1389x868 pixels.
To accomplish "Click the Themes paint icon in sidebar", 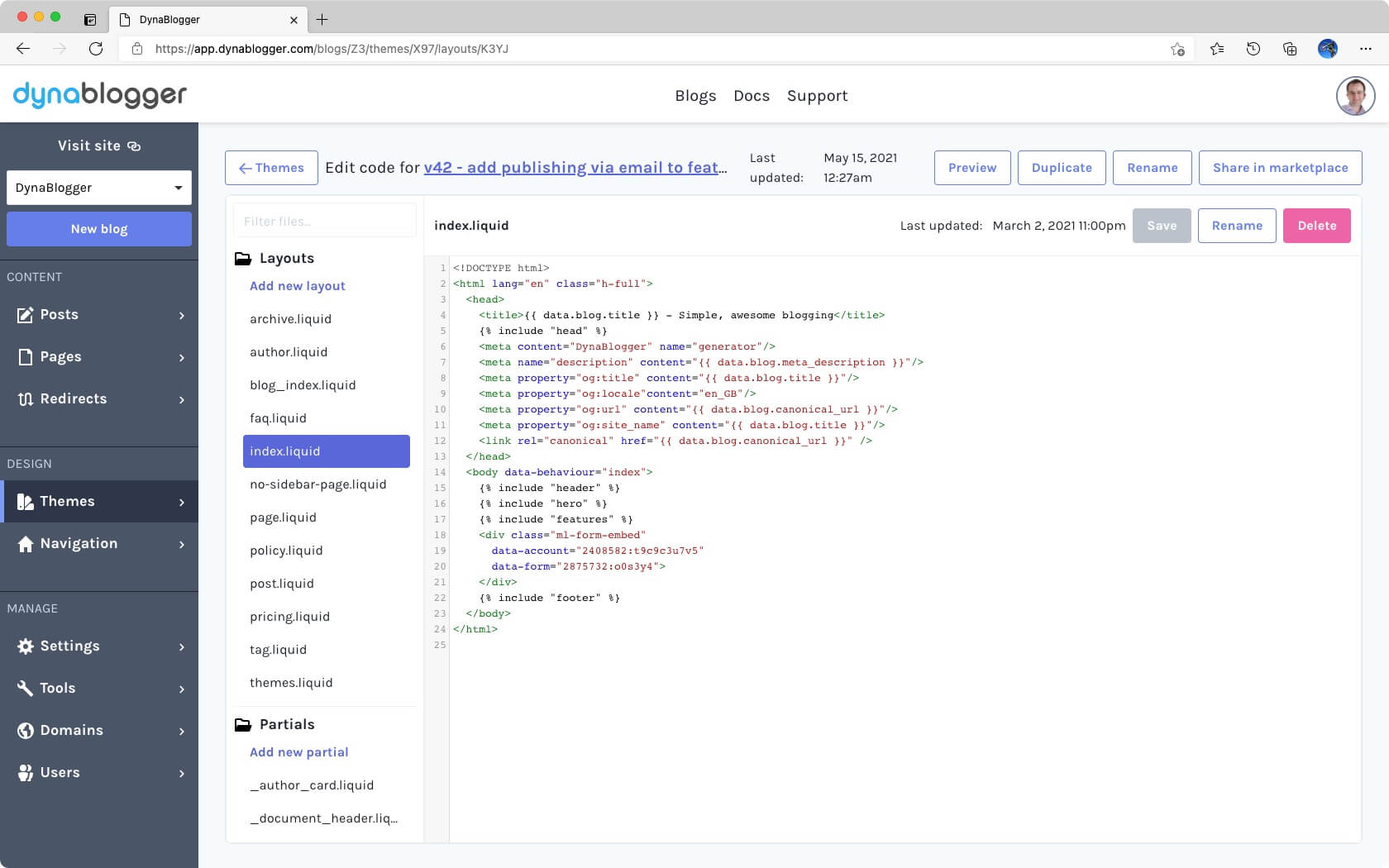I will coord(25,502).
